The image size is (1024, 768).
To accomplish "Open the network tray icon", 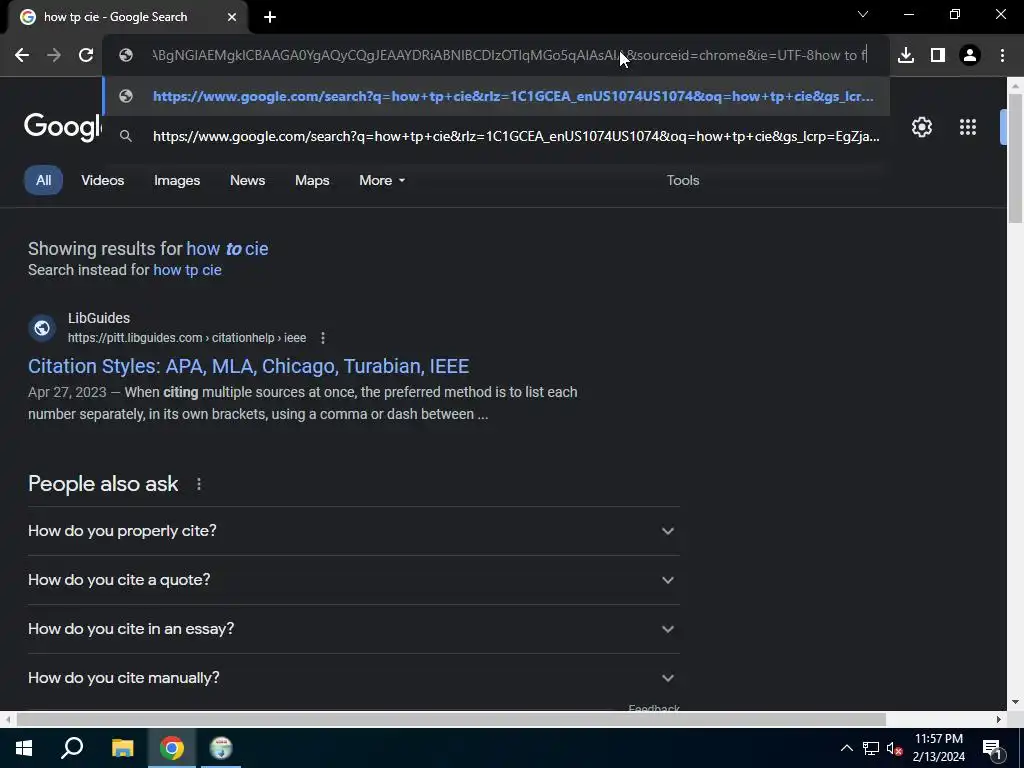I will point(871,748).
